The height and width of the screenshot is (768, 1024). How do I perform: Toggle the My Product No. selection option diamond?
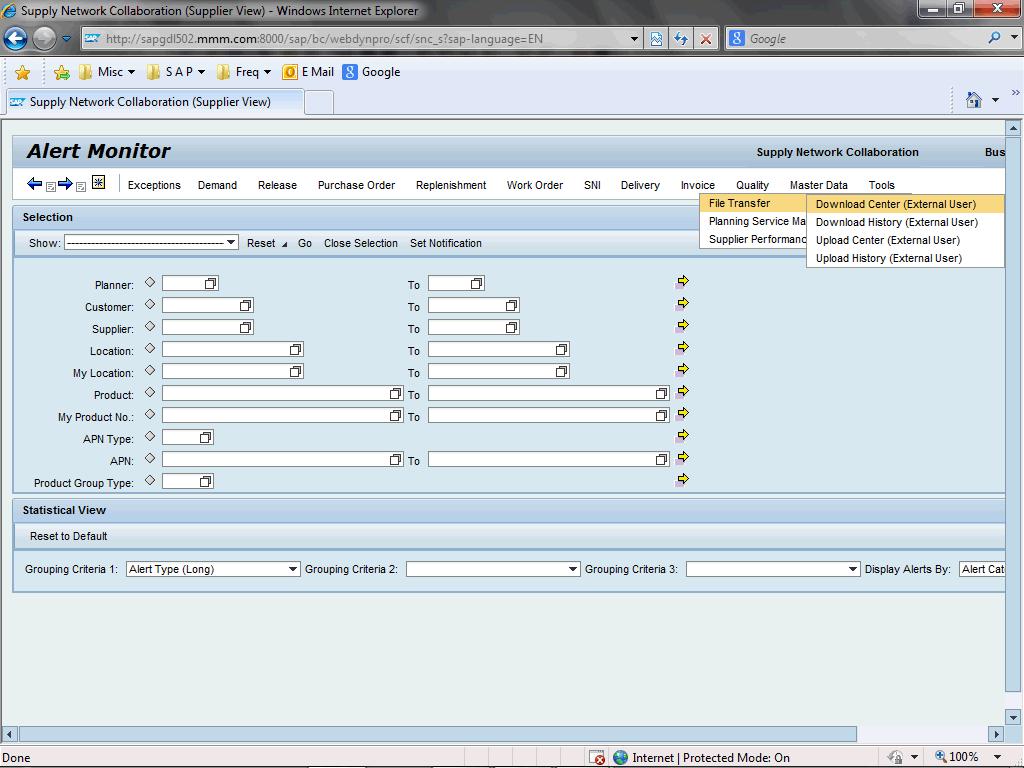point(150,414)
